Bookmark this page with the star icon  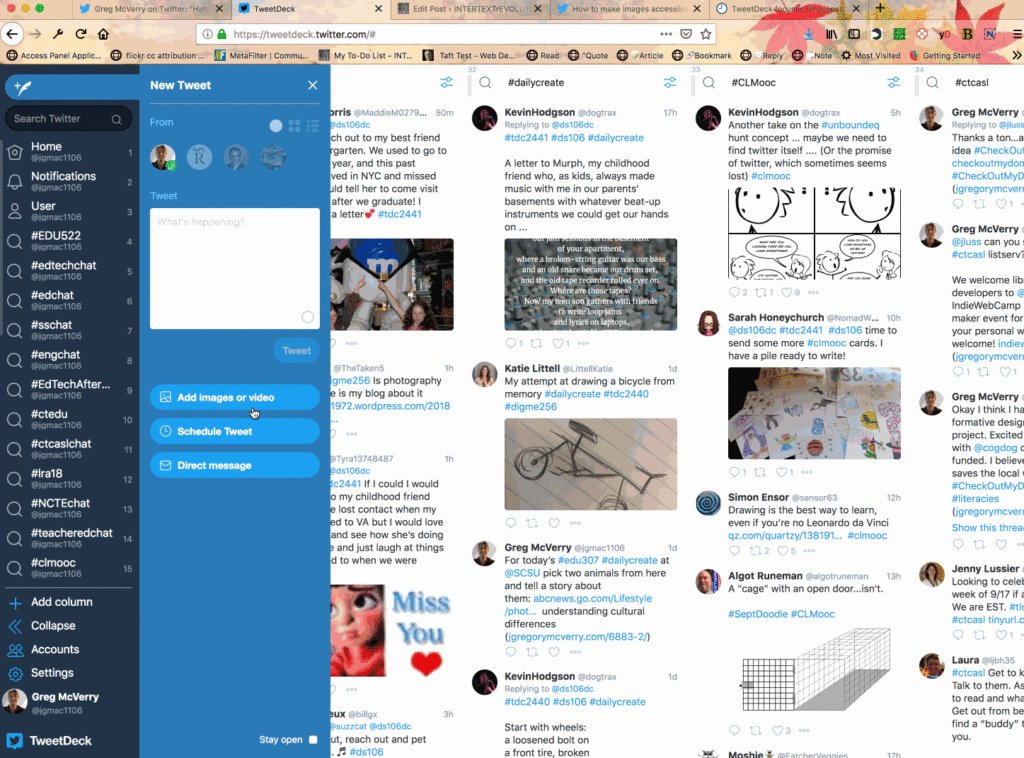pyautogui.click(x=706, y=34)
